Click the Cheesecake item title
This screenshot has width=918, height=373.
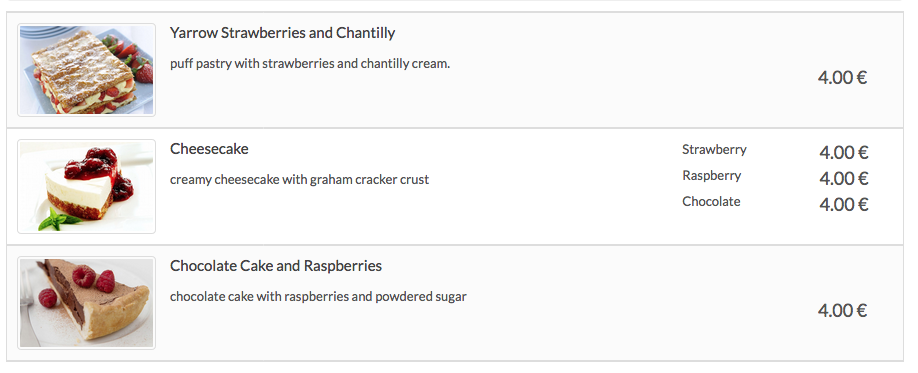point(209,149)
